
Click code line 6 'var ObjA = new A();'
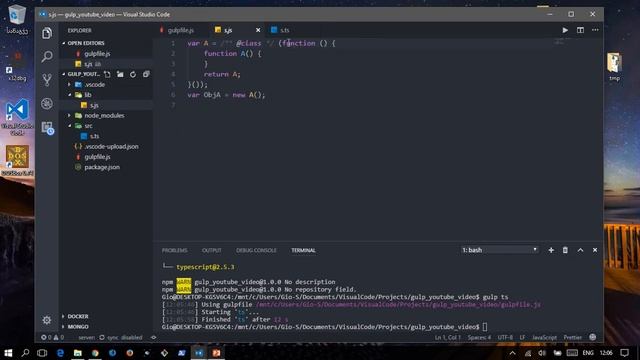pyautogui.click(x=226, y=95)
